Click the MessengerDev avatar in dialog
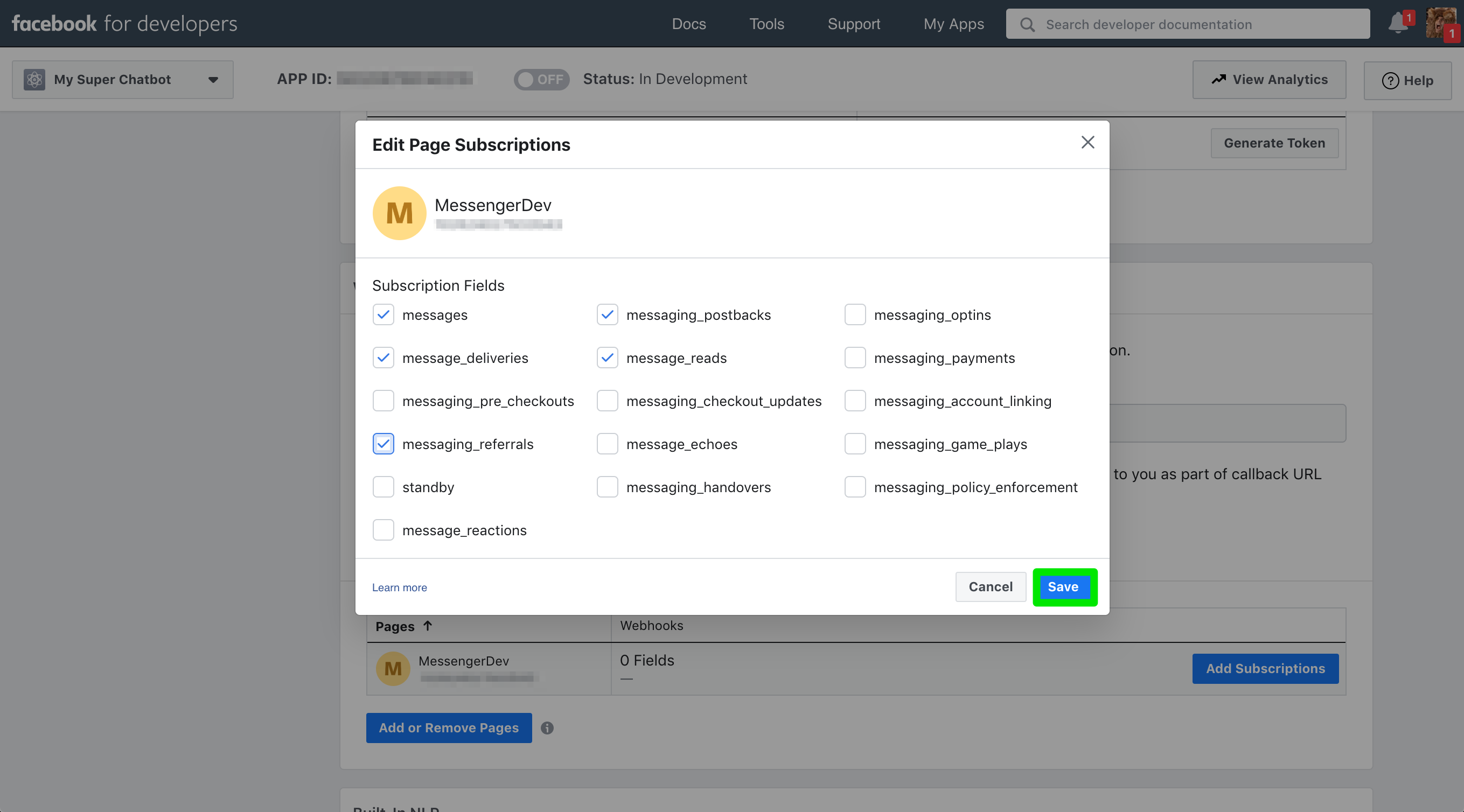1464x812 pixels. 399,213
